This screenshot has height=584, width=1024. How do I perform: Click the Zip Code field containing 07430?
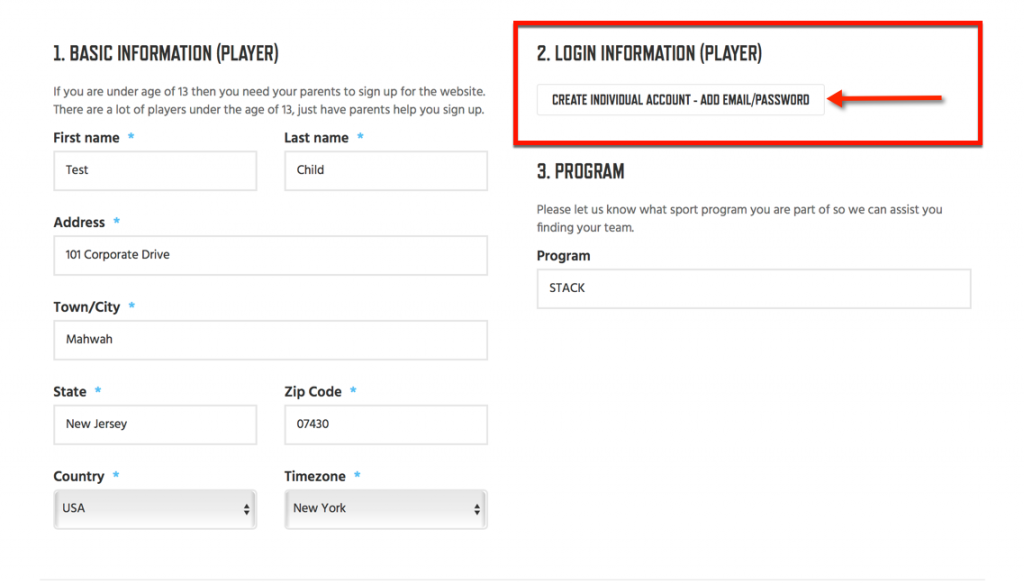click(385, 425)
